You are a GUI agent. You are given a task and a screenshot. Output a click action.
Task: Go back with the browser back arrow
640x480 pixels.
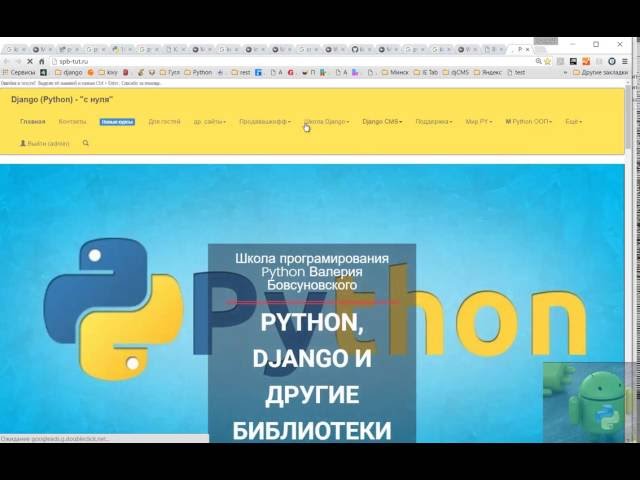(x=7, y=61)
